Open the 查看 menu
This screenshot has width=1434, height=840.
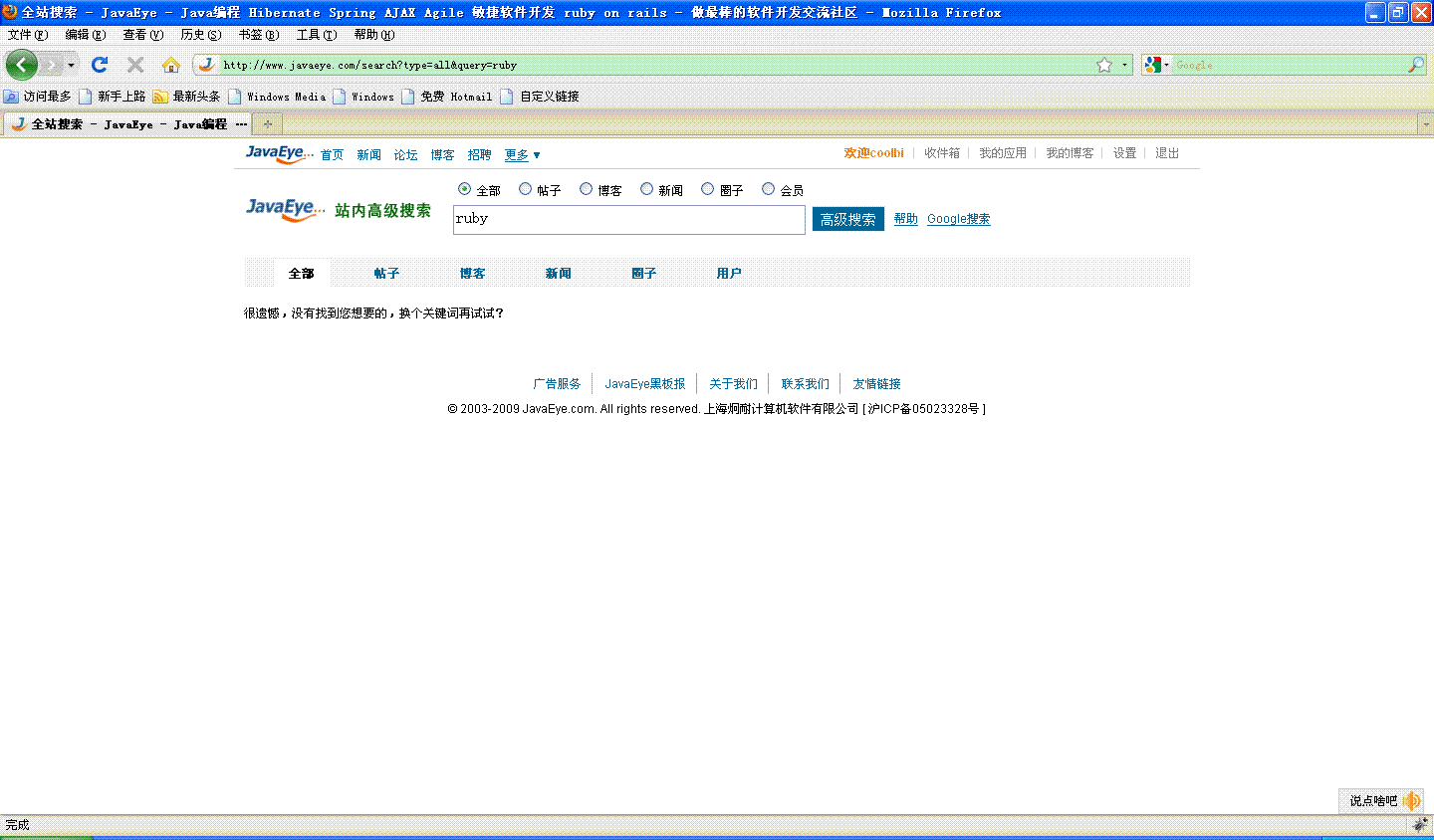click(x=143, y=35)
